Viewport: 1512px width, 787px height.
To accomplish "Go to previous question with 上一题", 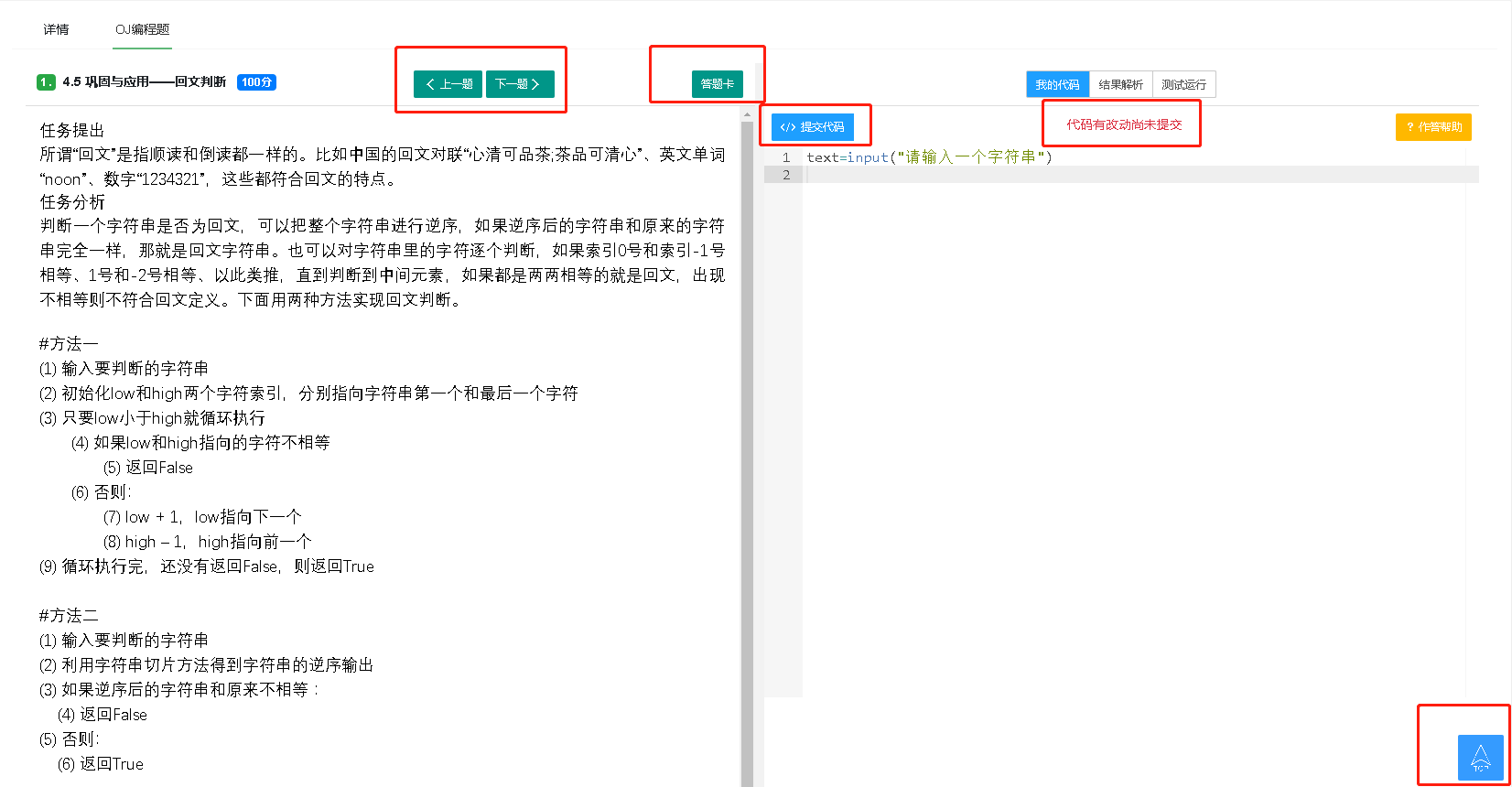I will click(x=448, y=84).
